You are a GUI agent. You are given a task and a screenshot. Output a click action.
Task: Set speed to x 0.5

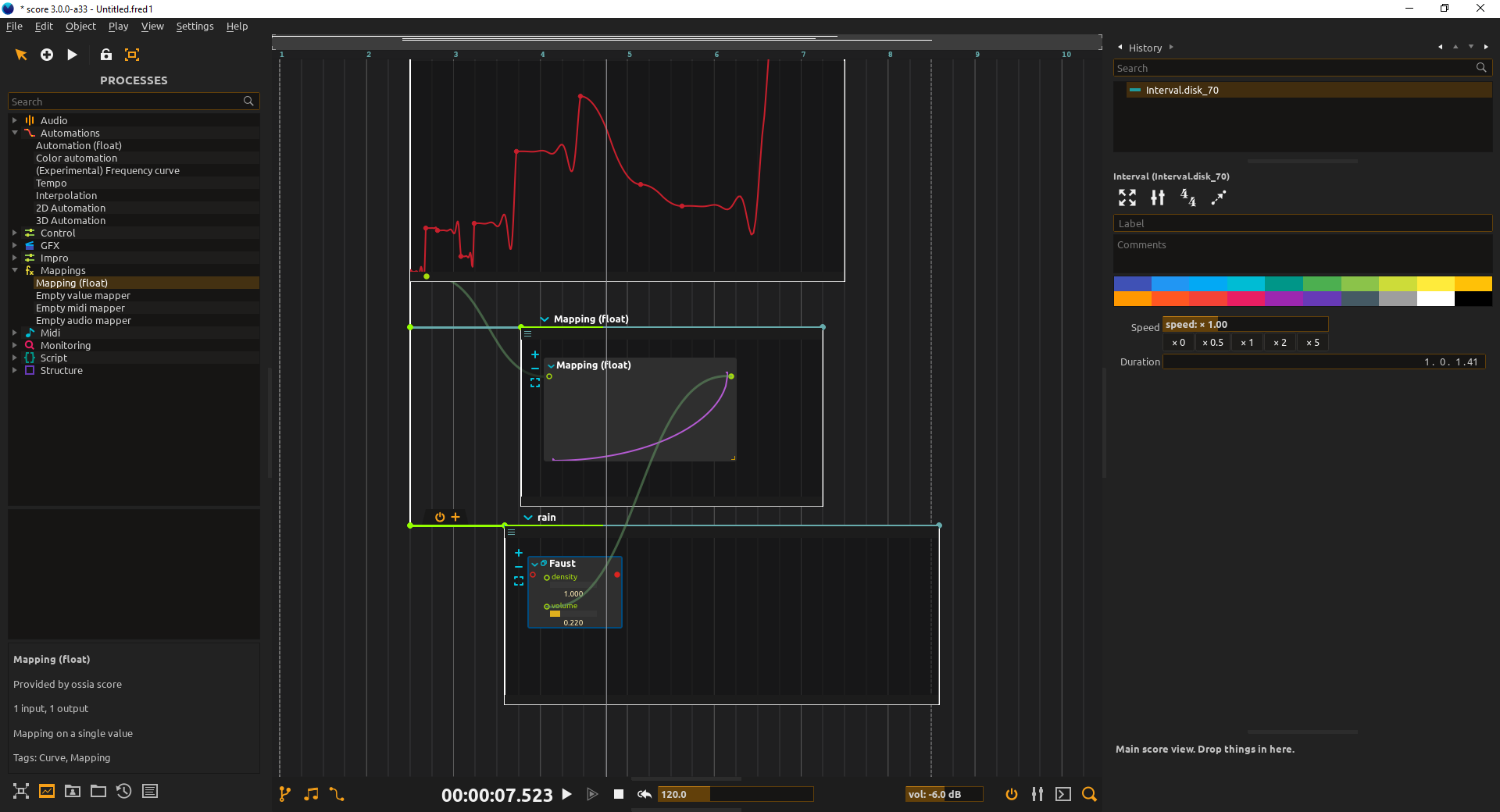point(1212,343)
